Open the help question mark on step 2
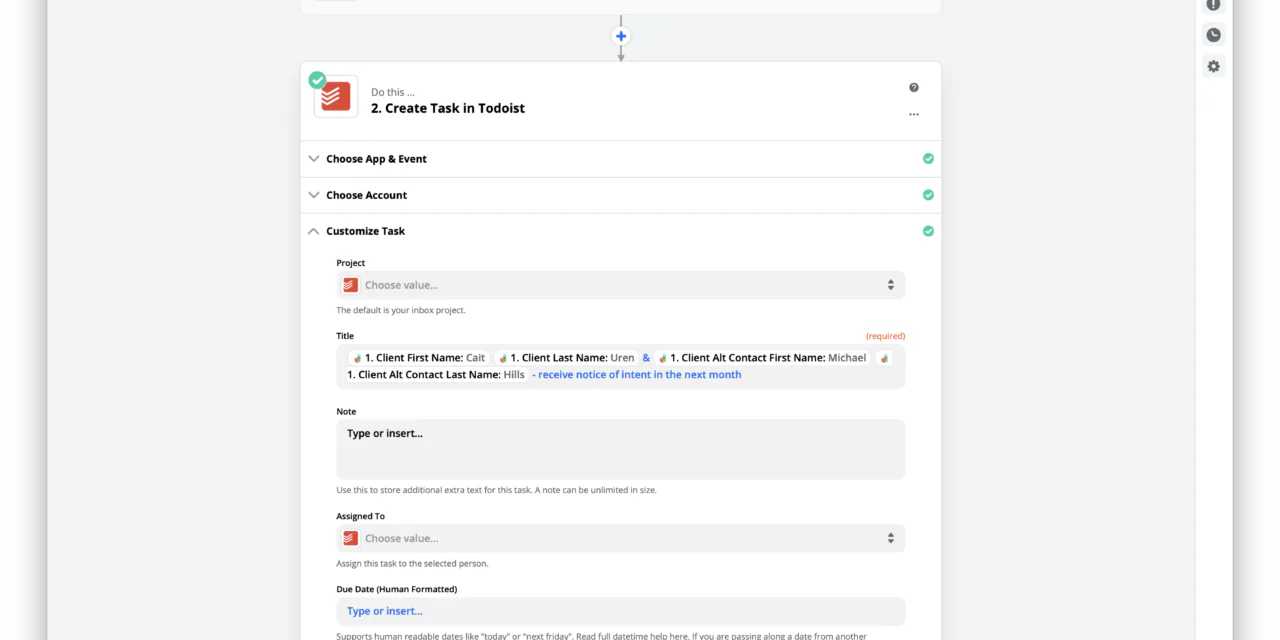The image size is (1280, 640). click(914, 88)
